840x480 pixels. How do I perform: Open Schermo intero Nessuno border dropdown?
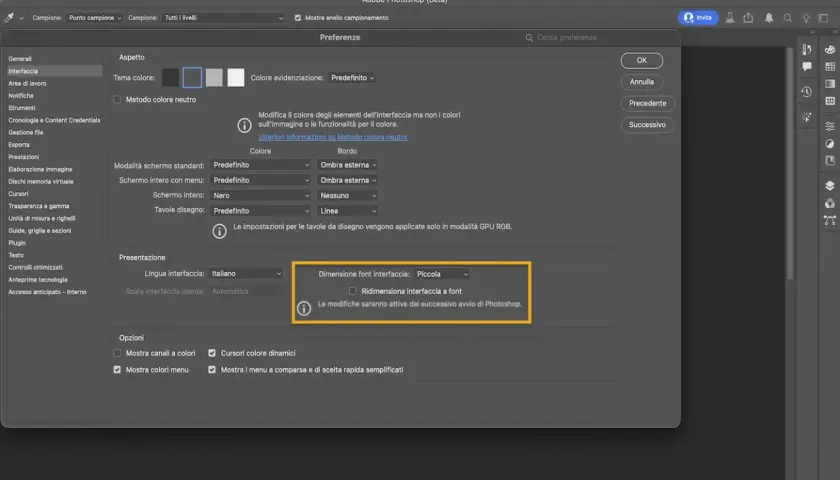click(348, 196)
